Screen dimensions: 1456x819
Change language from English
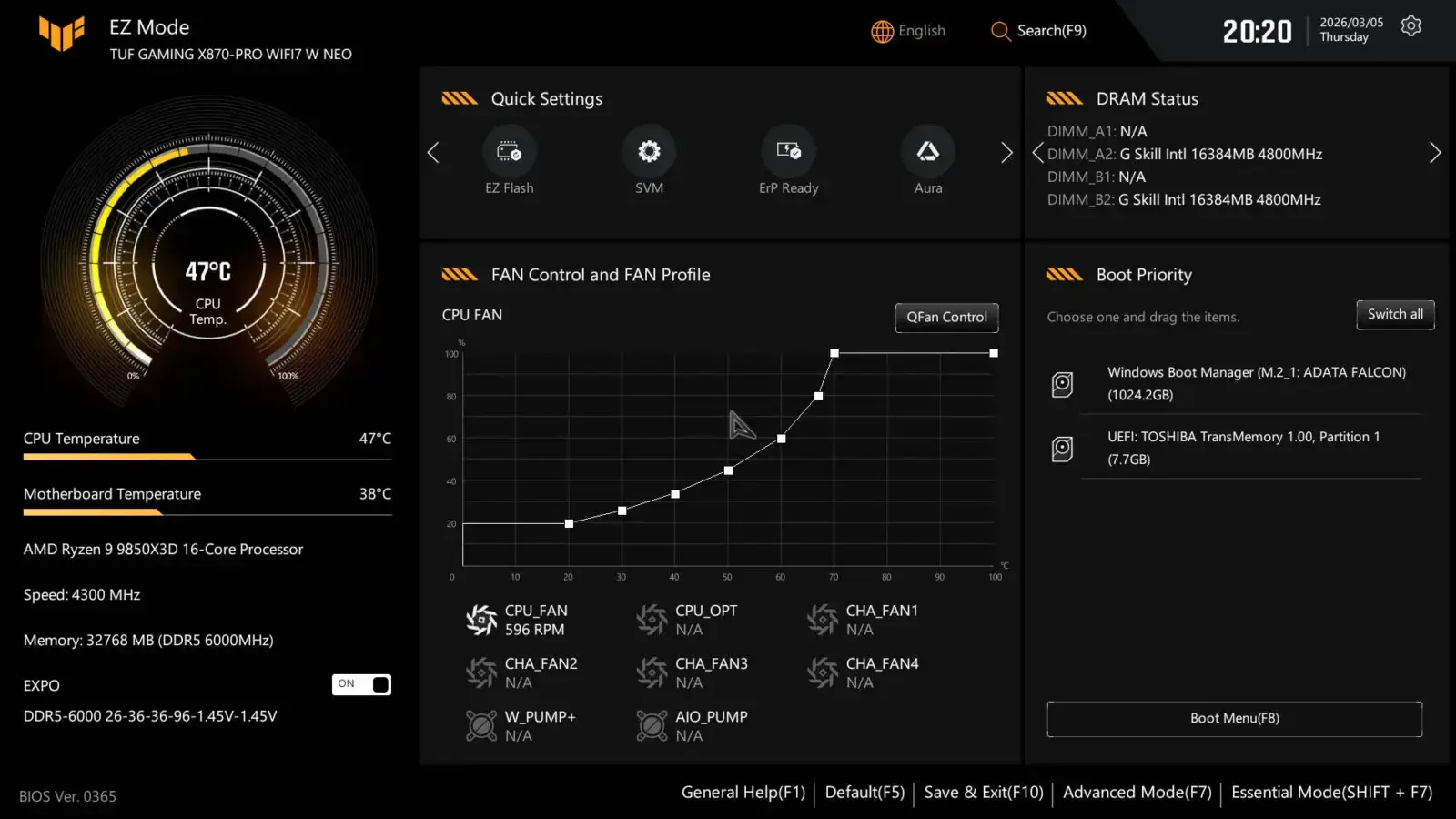coord(922,31)
